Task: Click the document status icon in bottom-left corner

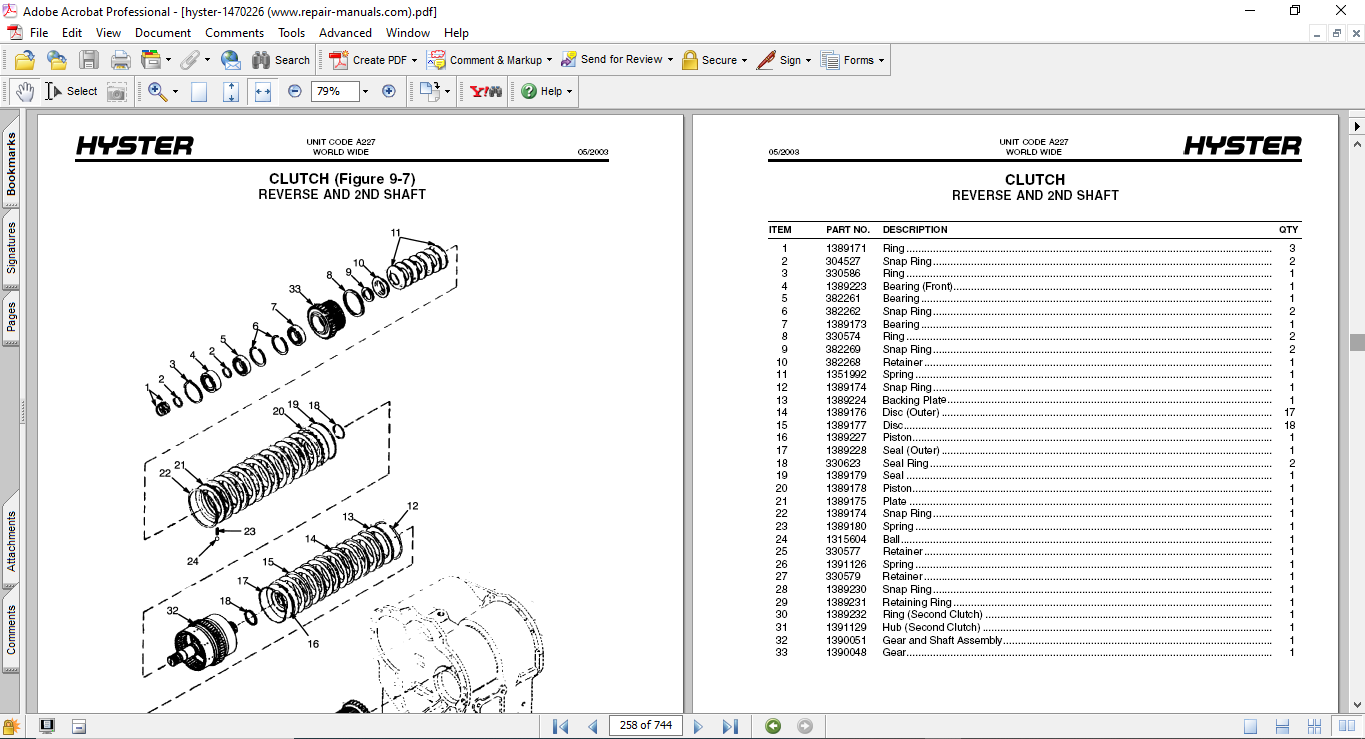Action: [x=11, y=726]
